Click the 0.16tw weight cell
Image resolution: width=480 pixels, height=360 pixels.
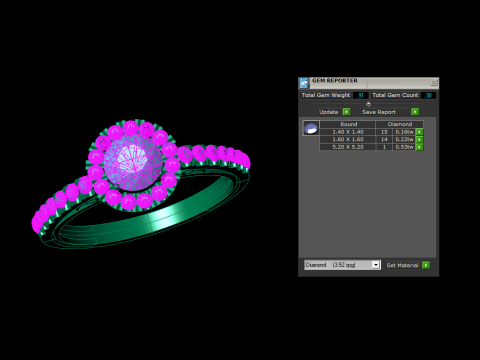click(404, 132)
